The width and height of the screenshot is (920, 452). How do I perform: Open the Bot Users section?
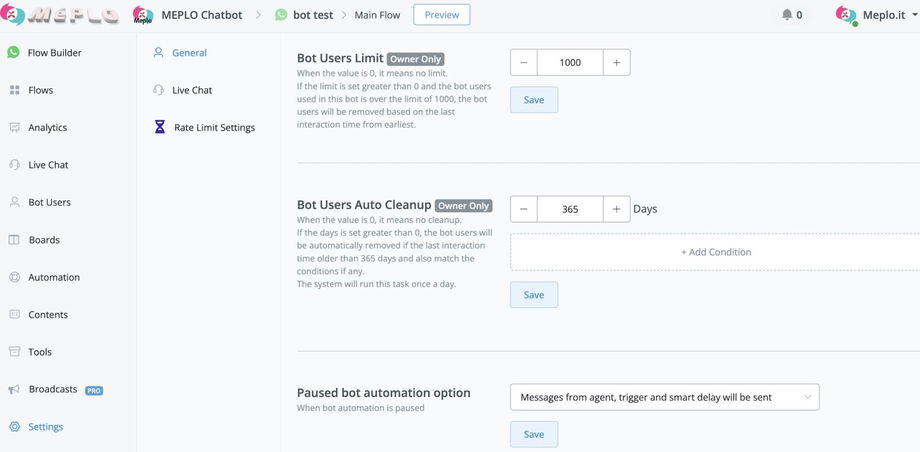[49, 202]
